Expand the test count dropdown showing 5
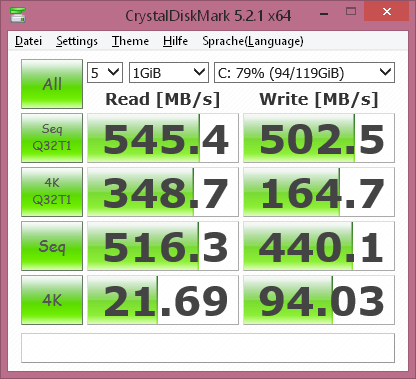This screenshot has width=416, height=379. 105,72
